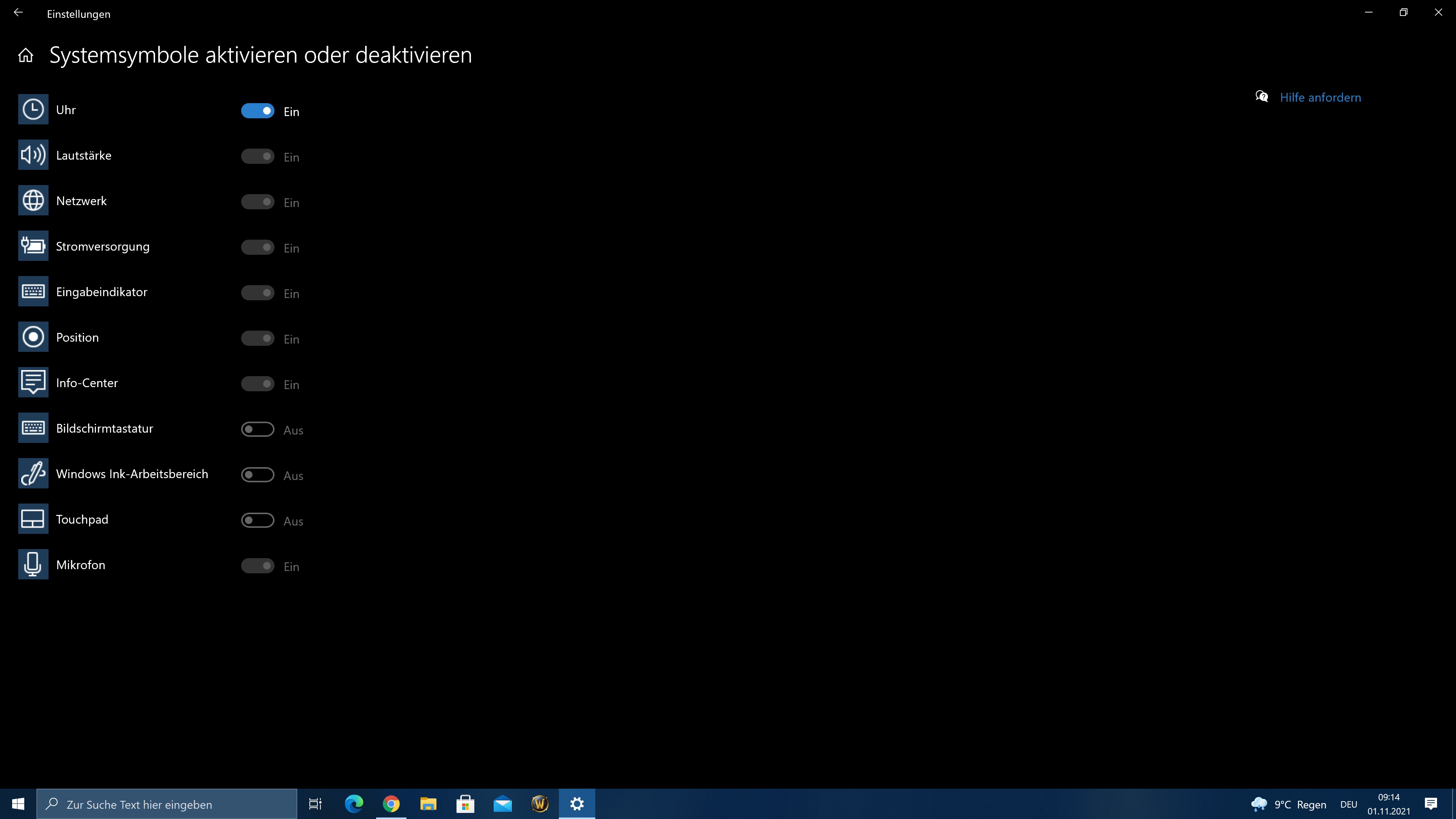
Task: Click the Lautstärke speaker icon
Action: [33, 155]
